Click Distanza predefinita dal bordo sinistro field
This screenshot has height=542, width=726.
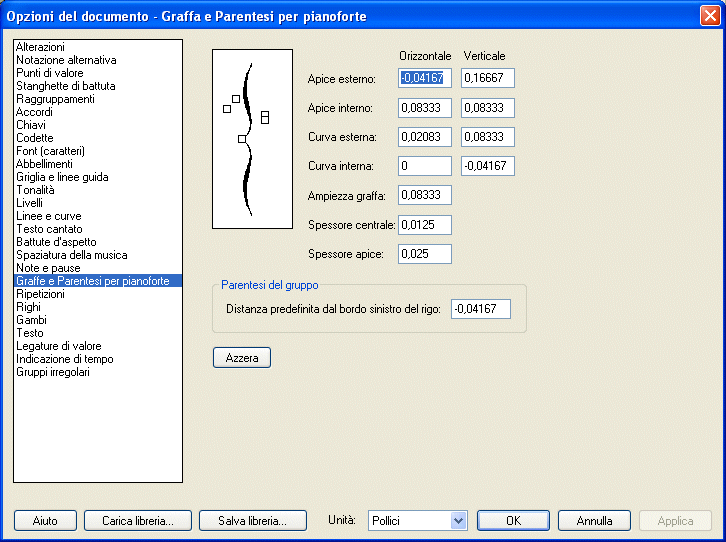pyautogui.click(x=481, y=309)
